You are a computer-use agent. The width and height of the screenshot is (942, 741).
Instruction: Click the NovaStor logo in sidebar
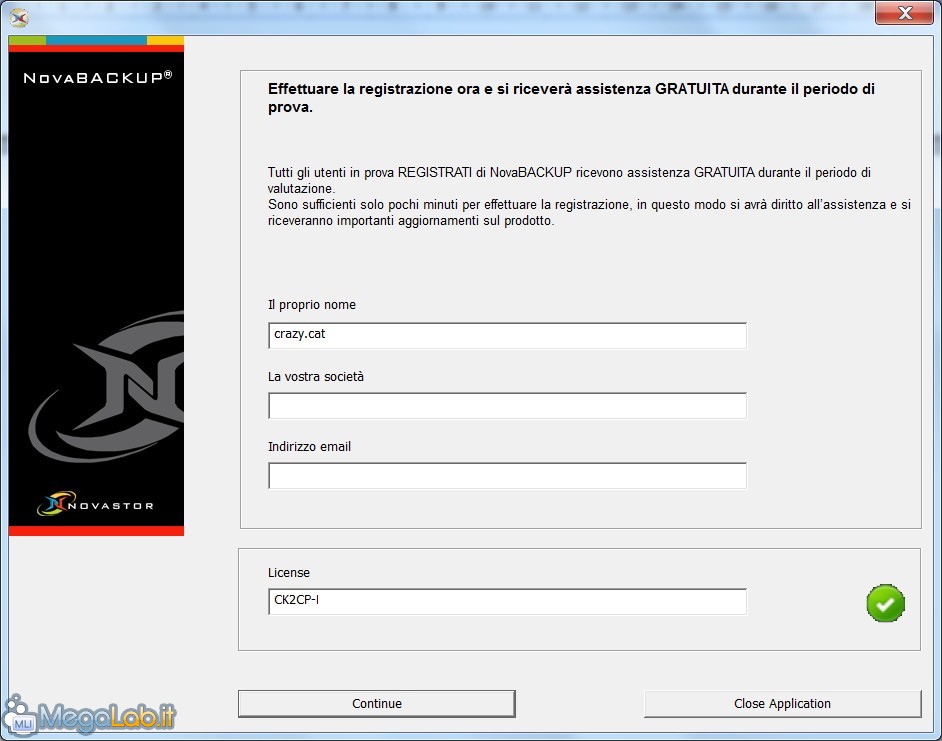pos(95,504)
